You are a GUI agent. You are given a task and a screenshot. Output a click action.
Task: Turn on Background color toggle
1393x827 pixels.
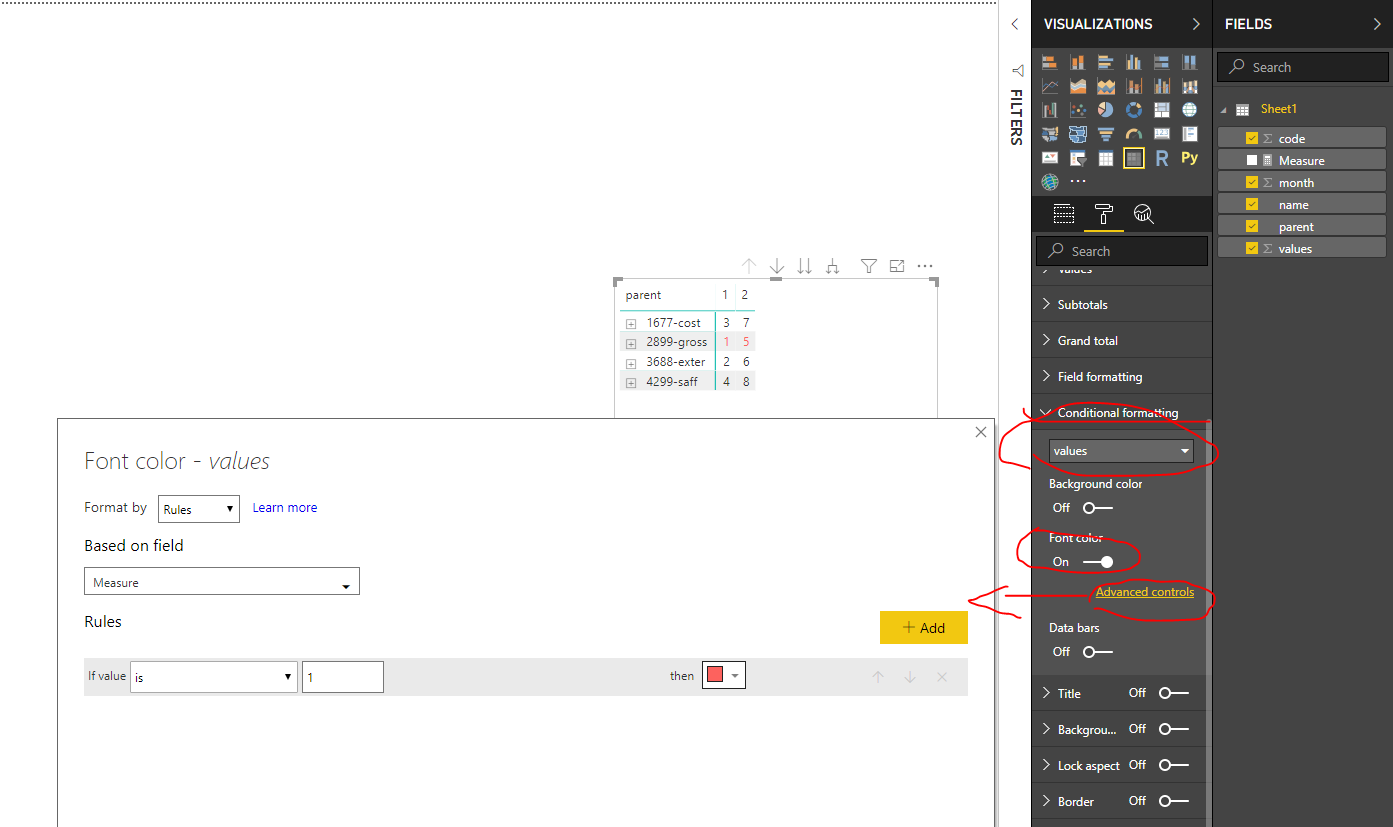pyautogui.click(x=1098, y=508)
